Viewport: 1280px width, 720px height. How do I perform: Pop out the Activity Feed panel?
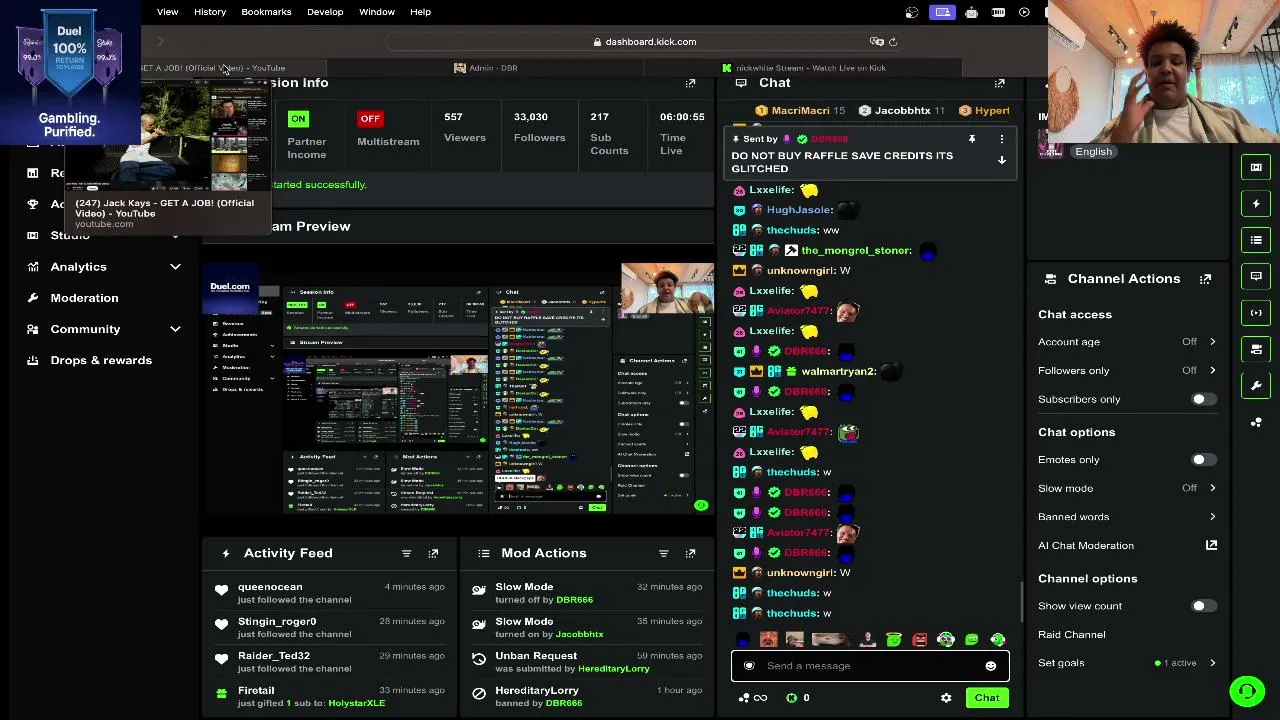pyautogui.click(x=433, y=553)
